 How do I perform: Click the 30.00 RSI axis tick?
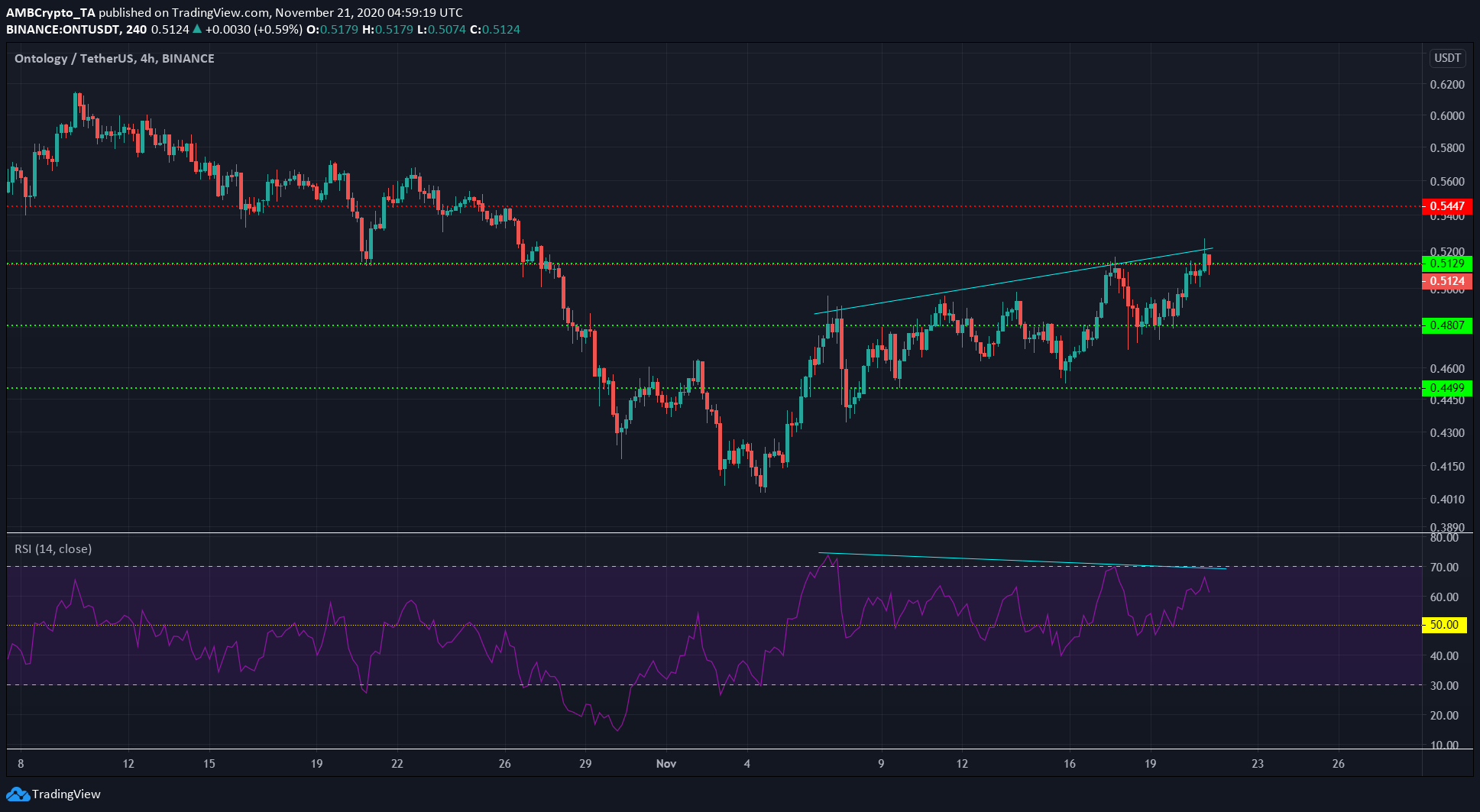(1444, 686)
